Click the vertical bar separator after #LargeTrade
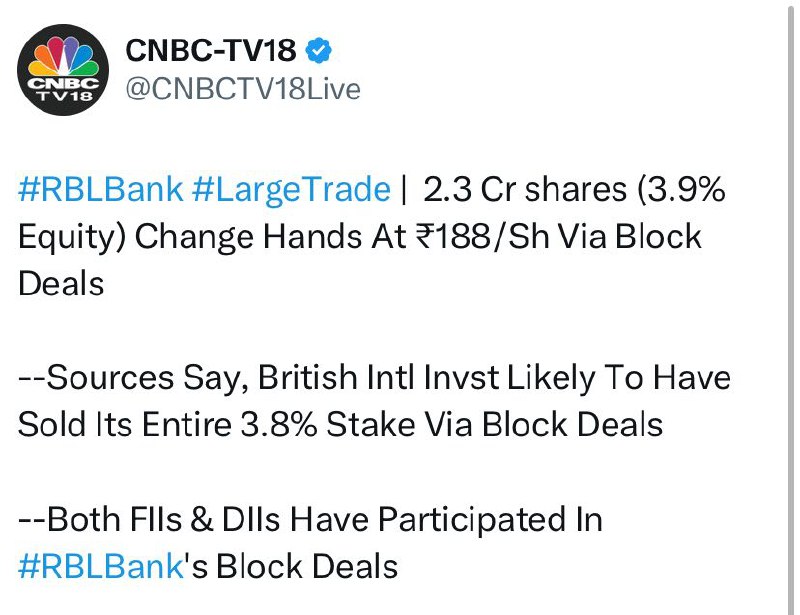This screenshot has width=800, height=615. (x=405, y=191)
